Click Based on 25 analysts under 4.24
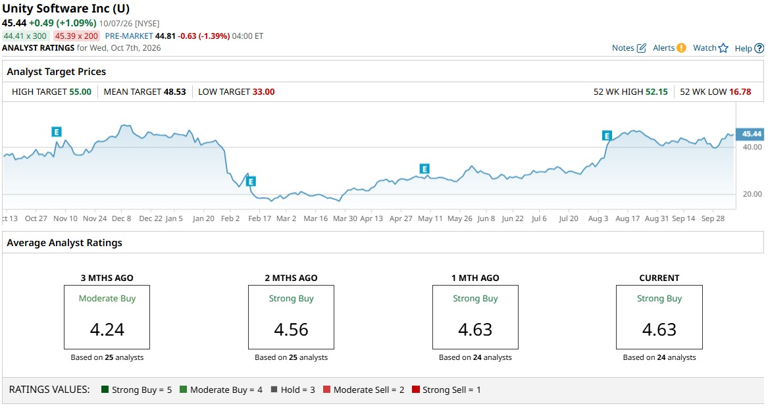 (107, 358)
